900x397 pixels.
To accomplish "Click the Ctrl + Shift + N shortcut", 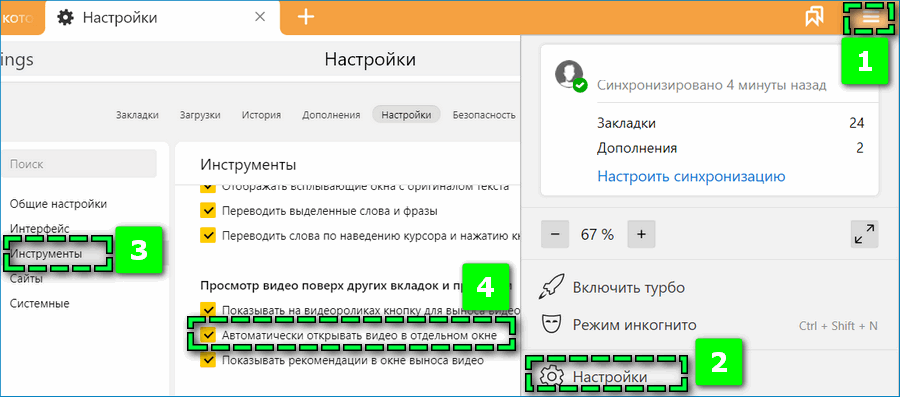I will (838, 325).
